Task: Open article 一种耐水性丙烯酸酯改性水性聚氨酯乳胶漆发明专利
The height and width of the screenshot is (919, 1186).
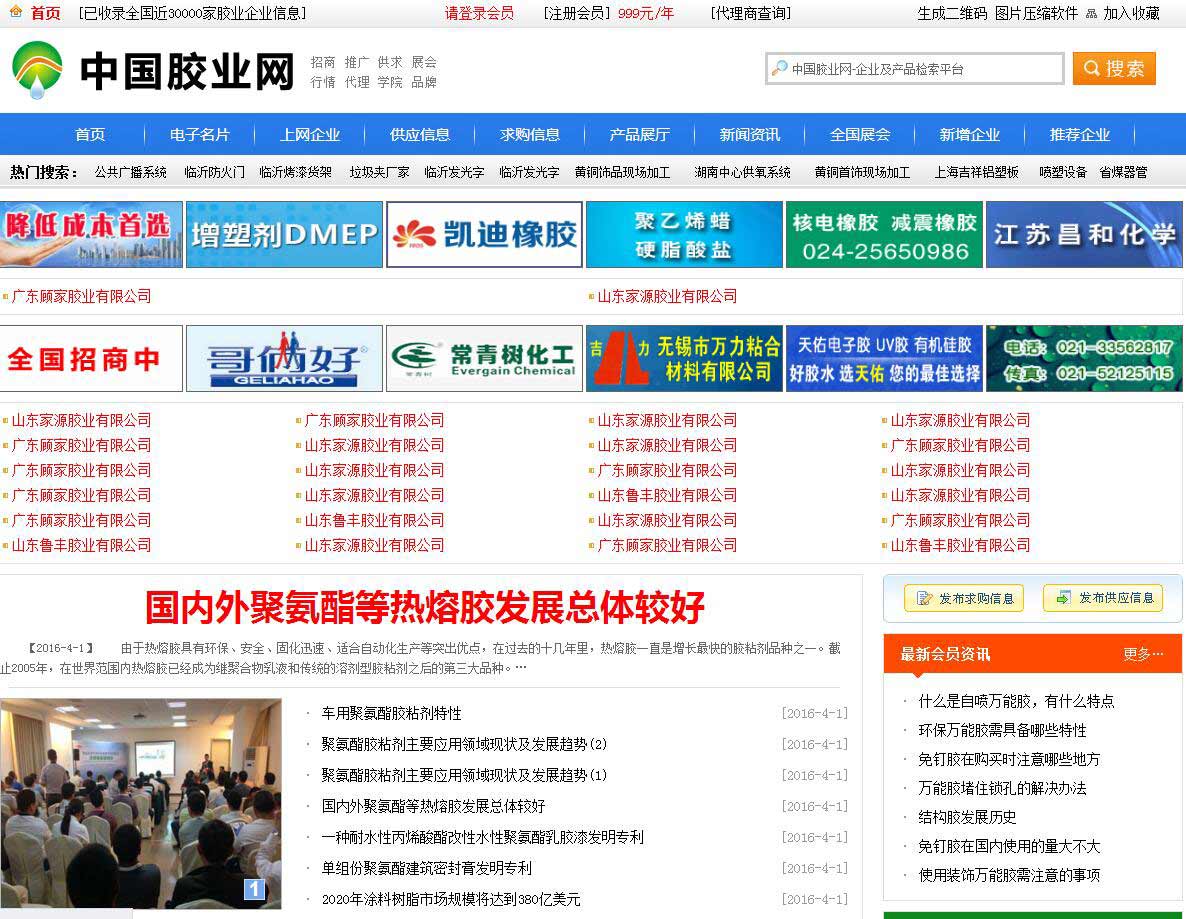Action: click(483, 837)
